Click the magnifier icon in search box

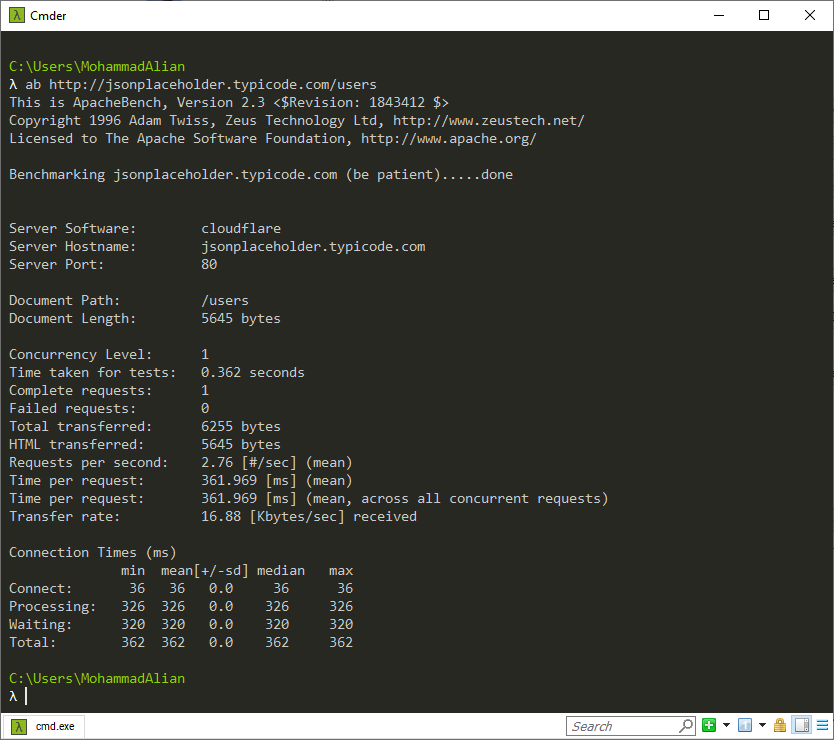click(686, 726)
